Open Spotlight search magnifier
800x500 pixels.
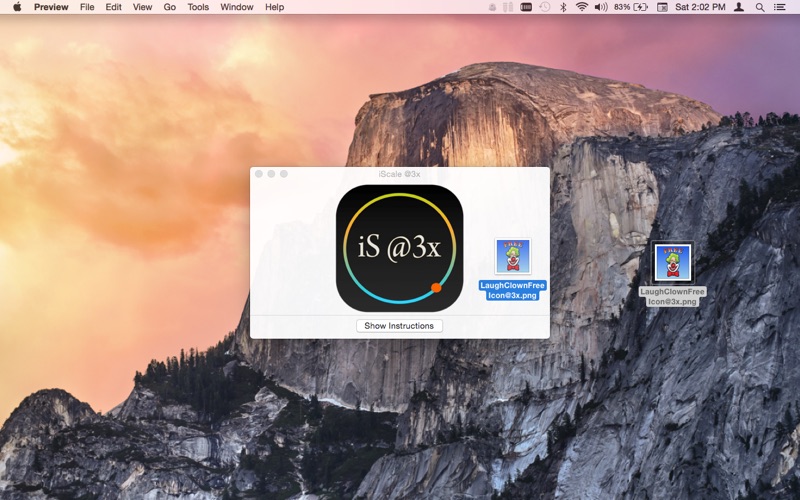point(760,7)
